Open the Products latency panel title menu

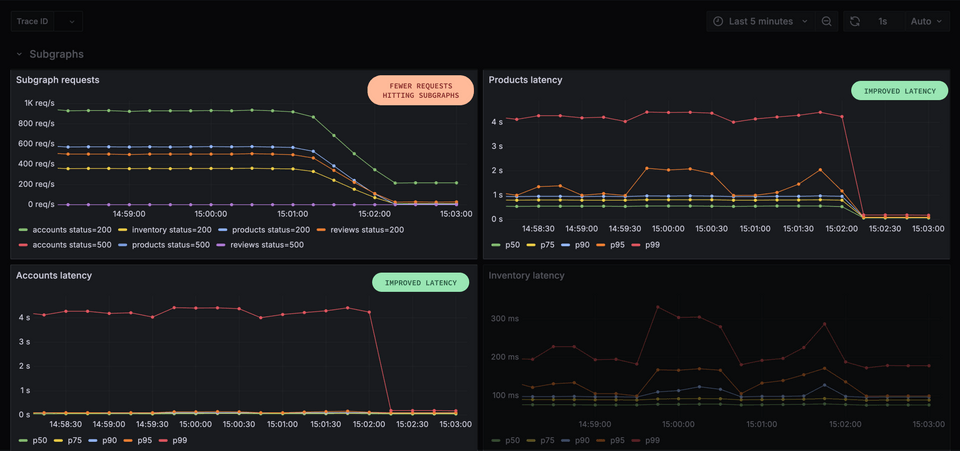tap(525, 80)
